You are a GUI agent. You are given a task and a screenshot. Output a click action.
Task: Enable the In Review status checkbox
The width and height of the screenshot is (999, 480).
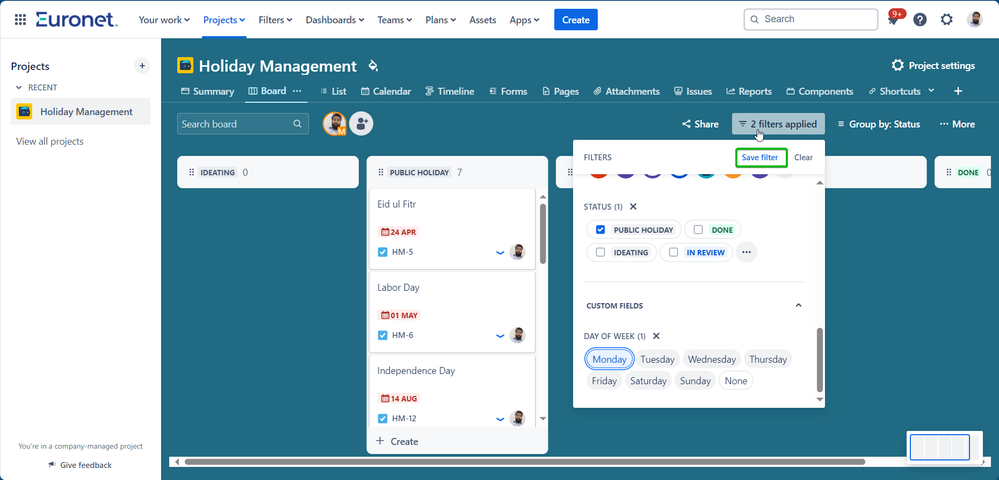point(674,253)
